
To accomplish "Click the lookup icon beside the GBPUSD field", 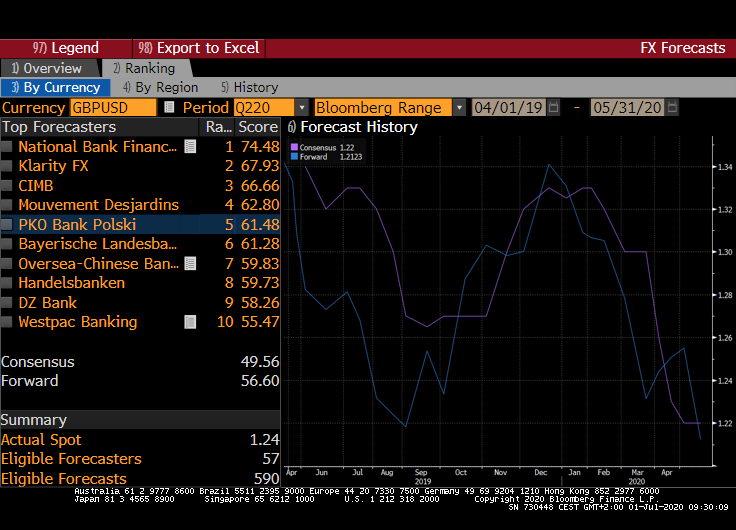I will point(169,108).
